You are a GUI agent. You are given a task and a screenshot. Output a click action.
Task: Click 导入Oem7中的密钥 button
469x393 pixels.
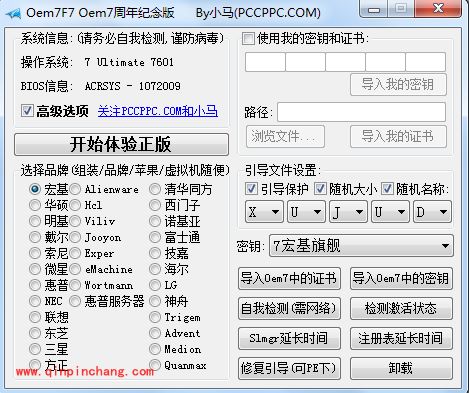[x=401, y=278]
